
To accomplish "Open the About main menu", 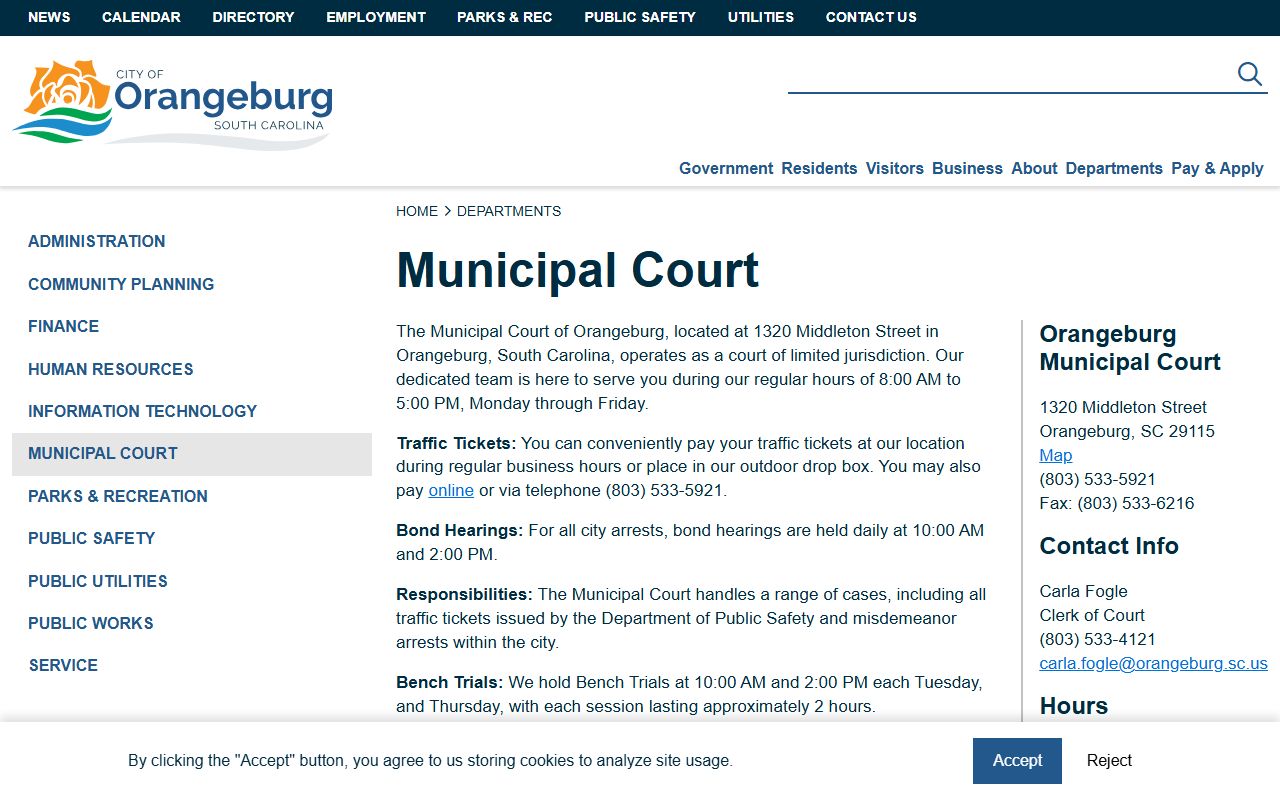I will point(1034,168).
